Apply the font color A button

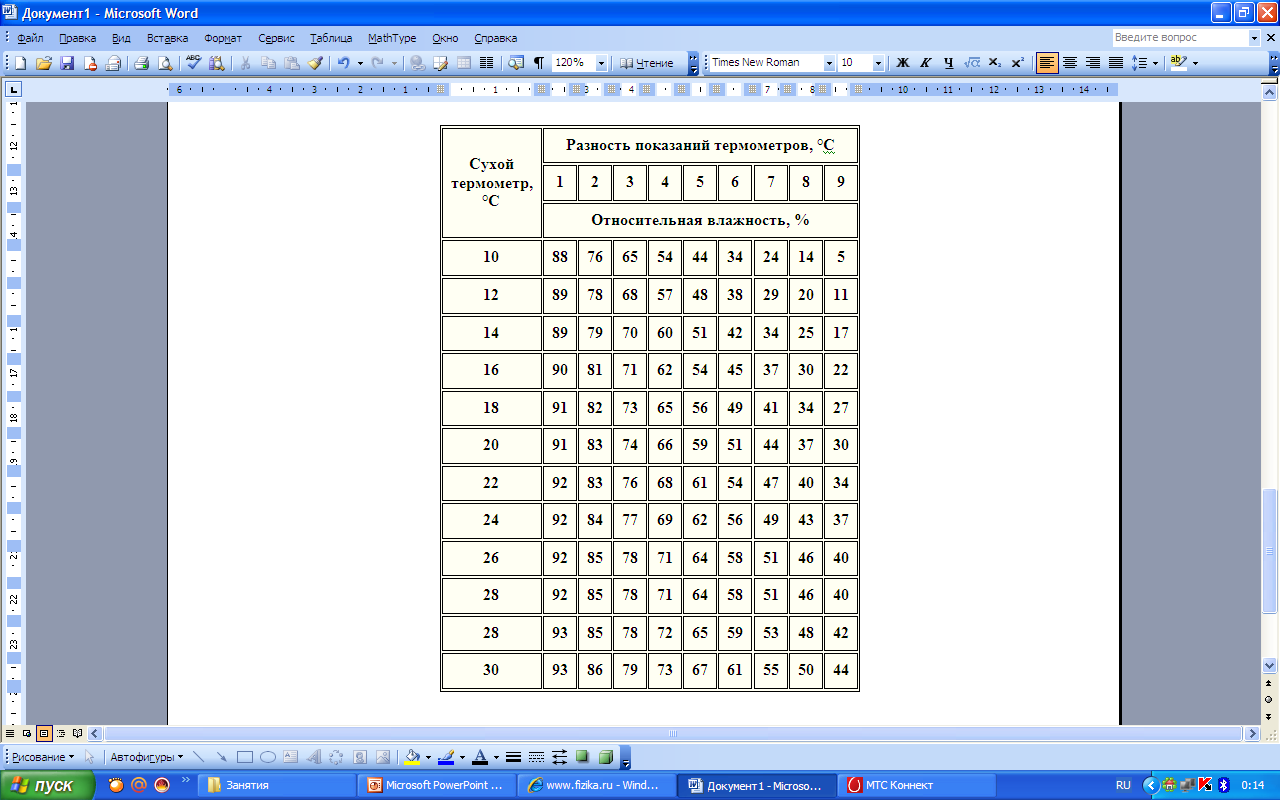tap(480, 757)
